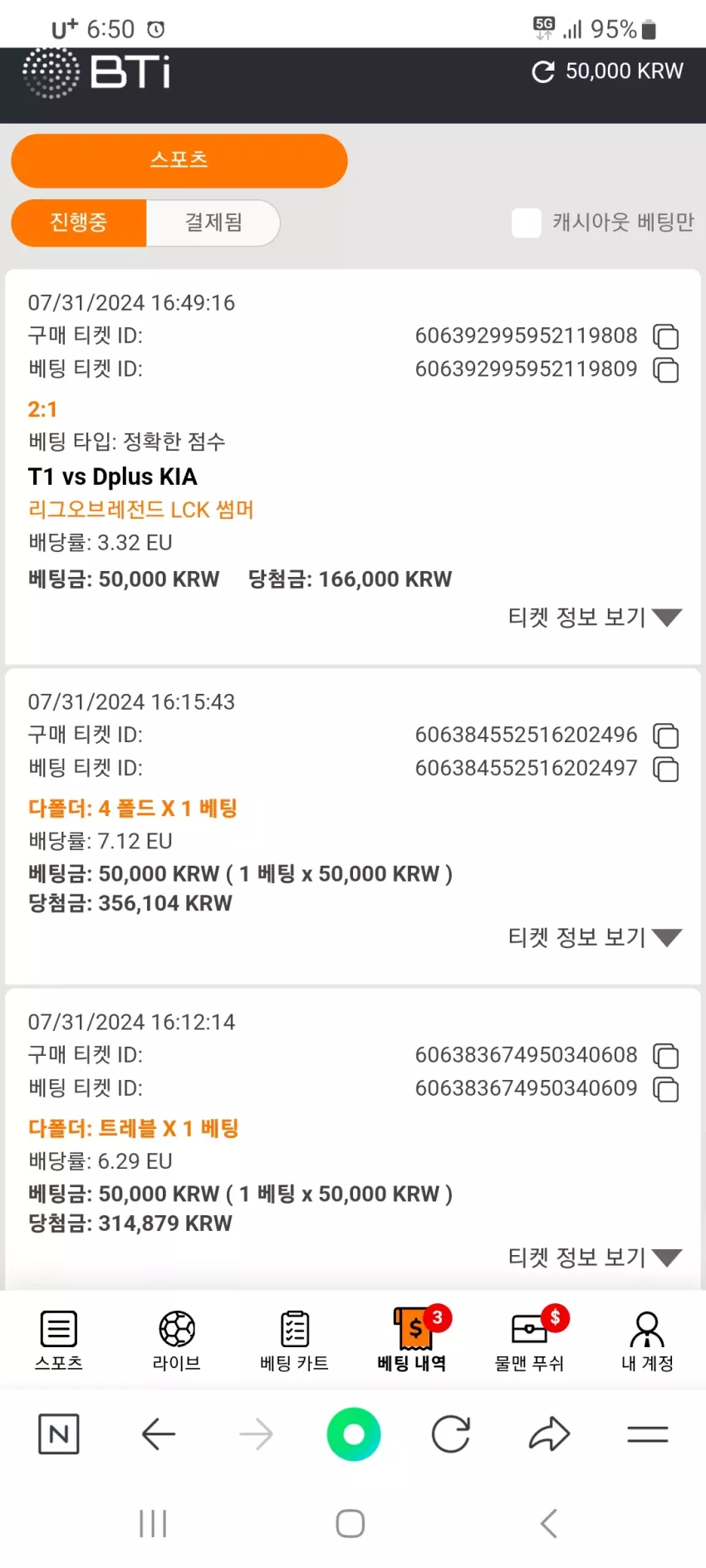Image resolution: width=706 pixels, height=1568 pixels.
Task: Open 물맨 푸쉬 wallet icon
Action: click(x=530, y=1330)
